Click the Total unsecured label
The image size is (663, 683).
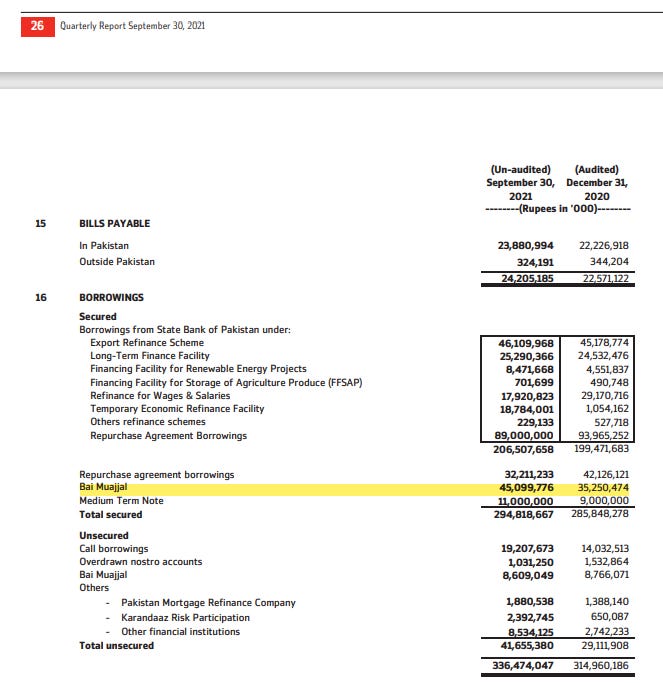[x=116, y=646]
